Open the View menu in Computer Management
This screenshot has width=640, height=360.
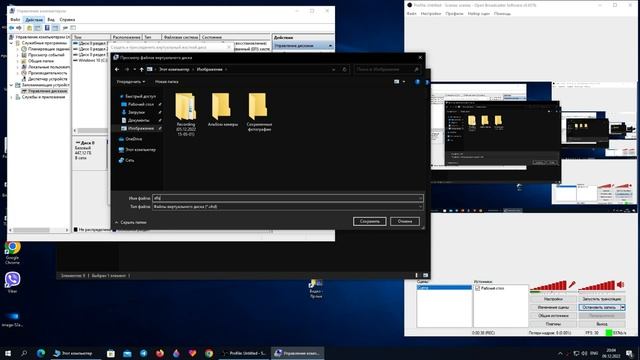51,20
